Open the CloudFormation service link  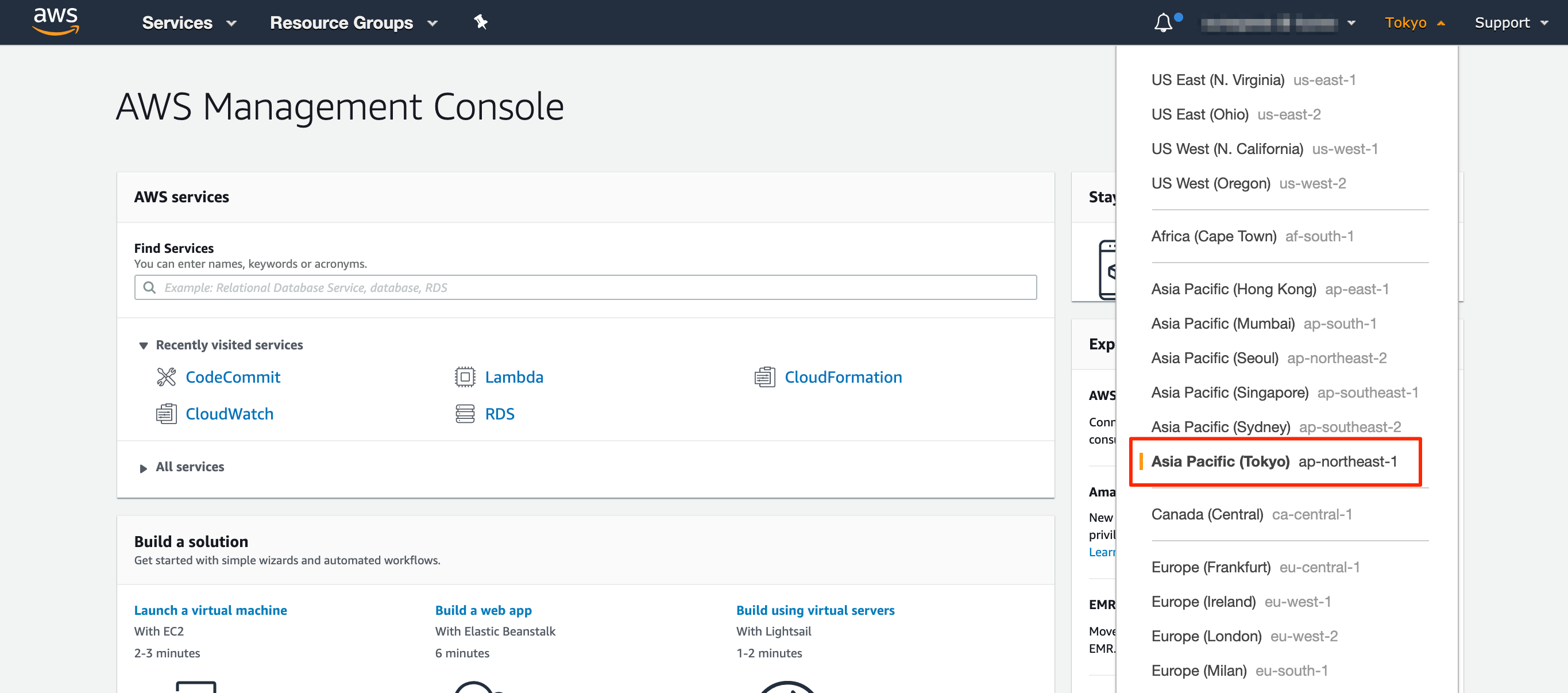point(843,377)
